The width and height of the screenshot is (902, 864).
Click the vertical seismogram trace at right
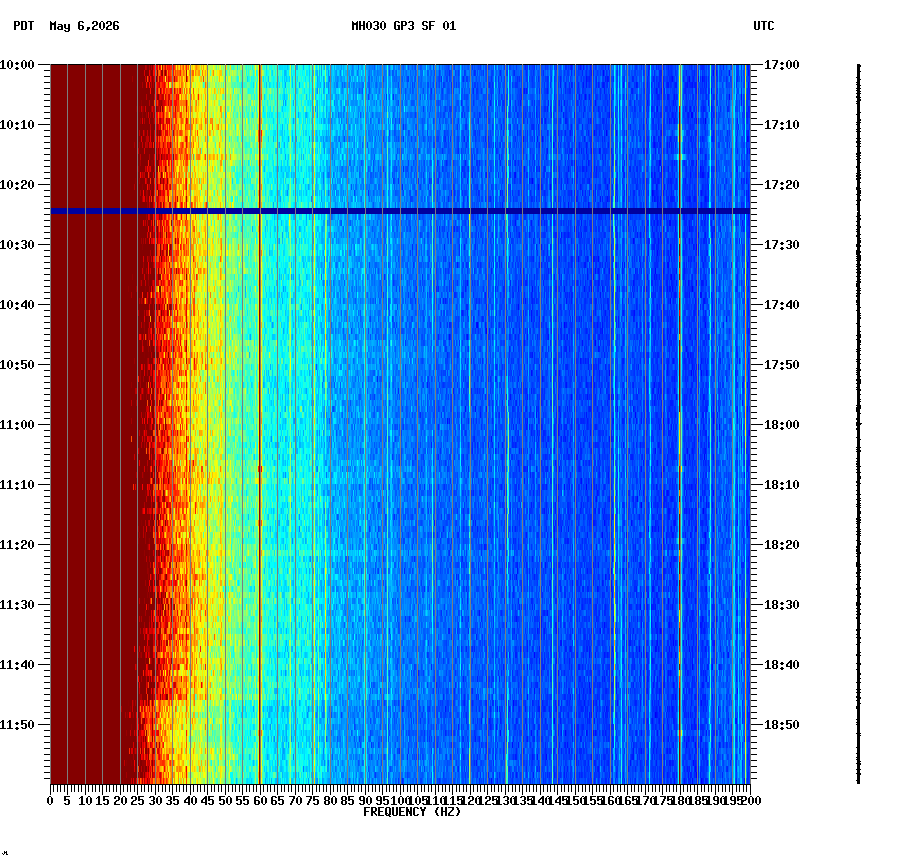(859, 424)
